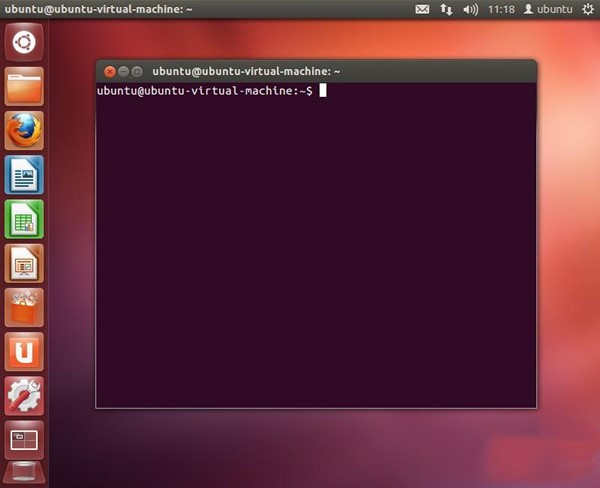
Task: Launch Firefox web browser
Action: point(24,130)
